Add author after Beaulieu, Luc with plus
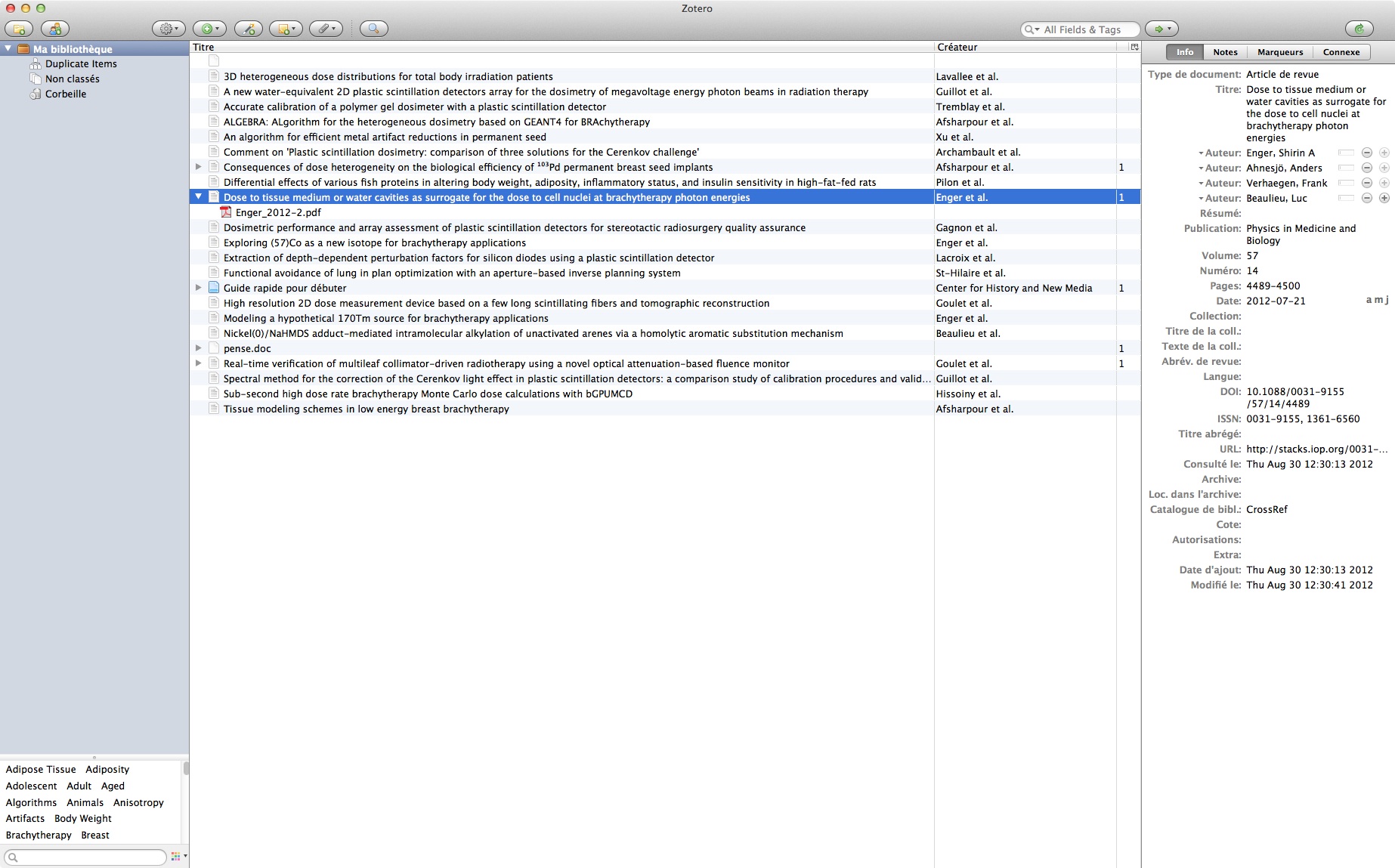 (x=1384, y=198)
